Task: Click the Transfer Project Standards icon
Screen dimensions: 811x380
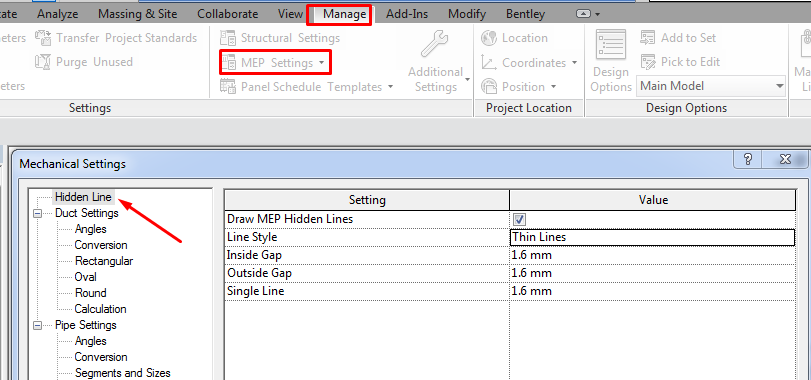Action: pos(42,38)
